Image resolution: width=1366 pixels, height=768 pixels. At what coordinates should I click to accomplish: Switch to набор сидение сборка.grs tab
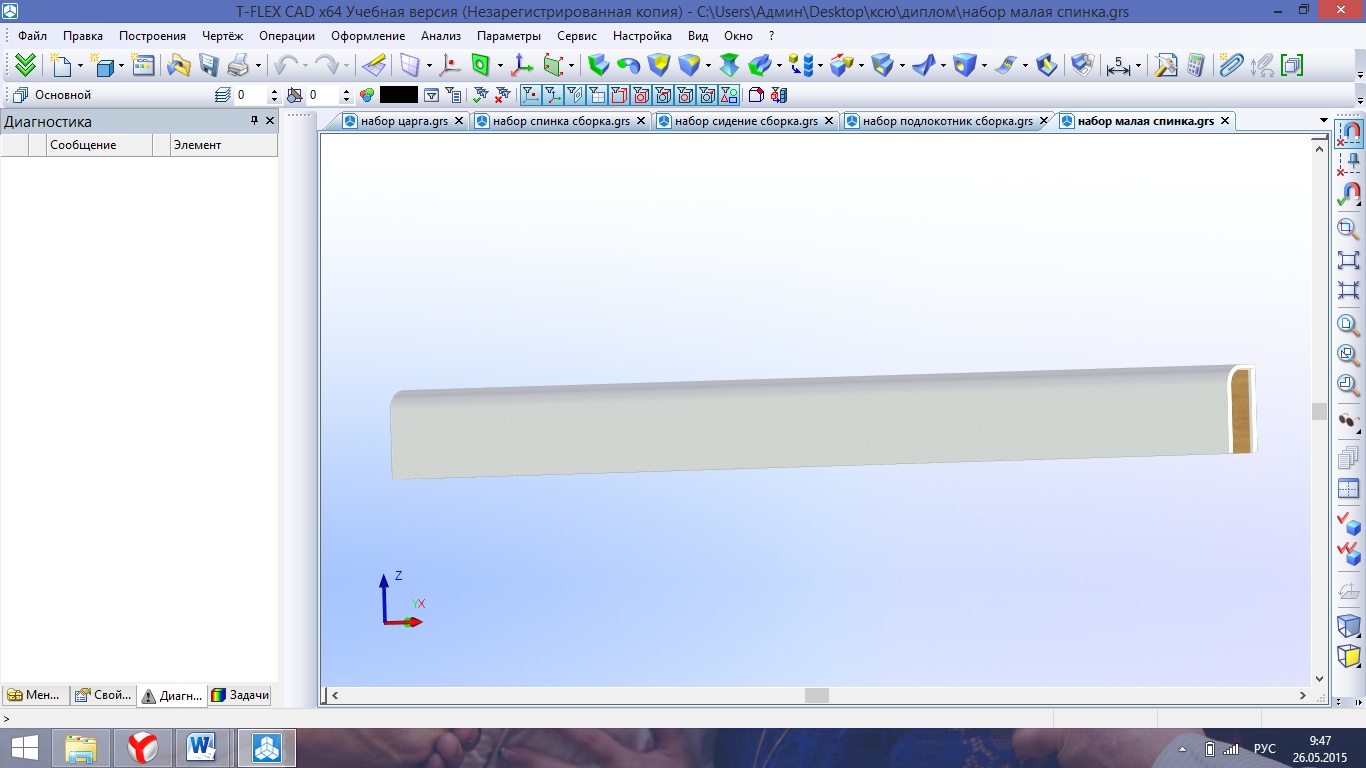click(x=745, y=121)
